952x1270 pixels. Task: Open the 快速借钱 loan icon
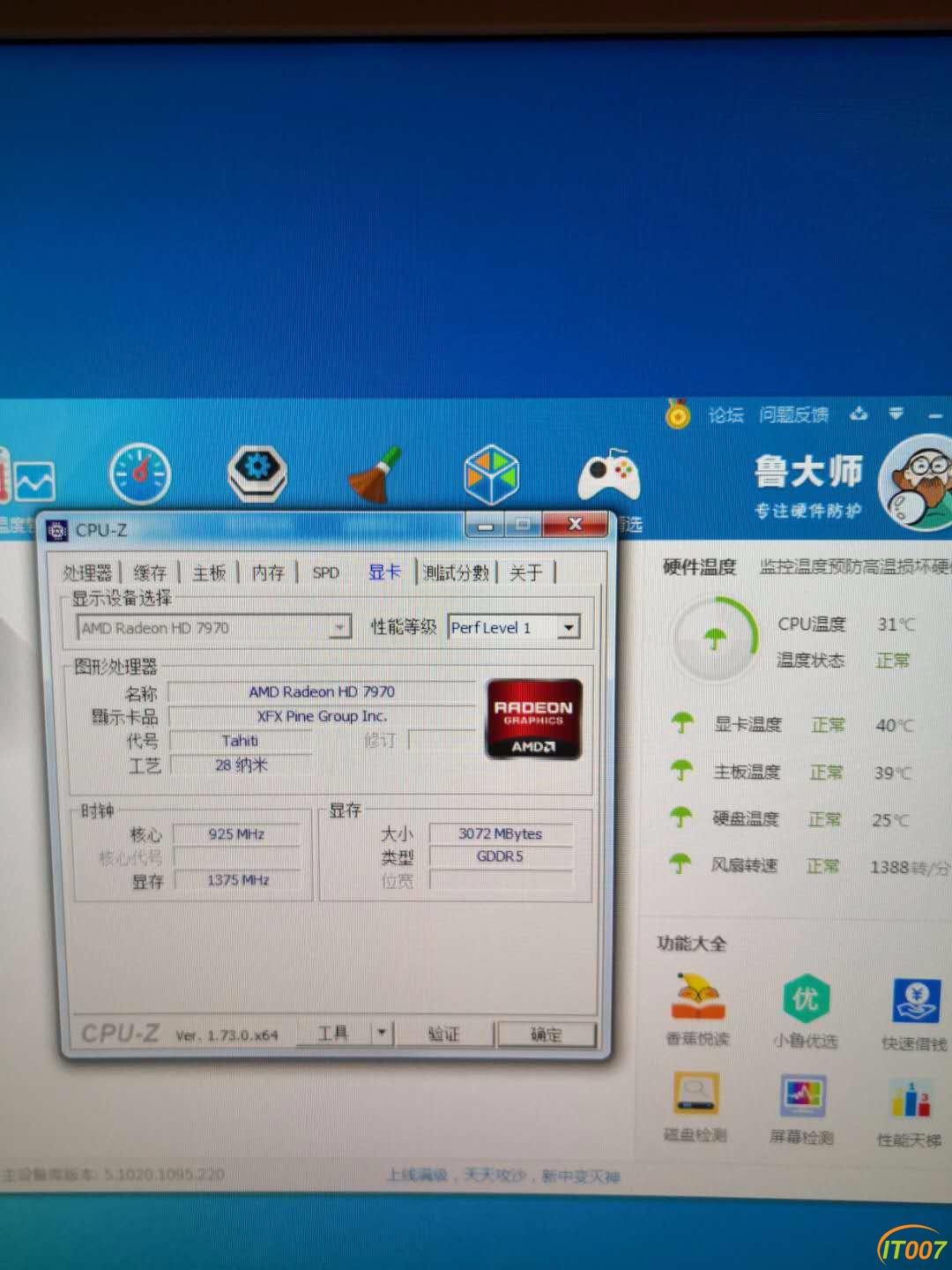[917, 1001]
